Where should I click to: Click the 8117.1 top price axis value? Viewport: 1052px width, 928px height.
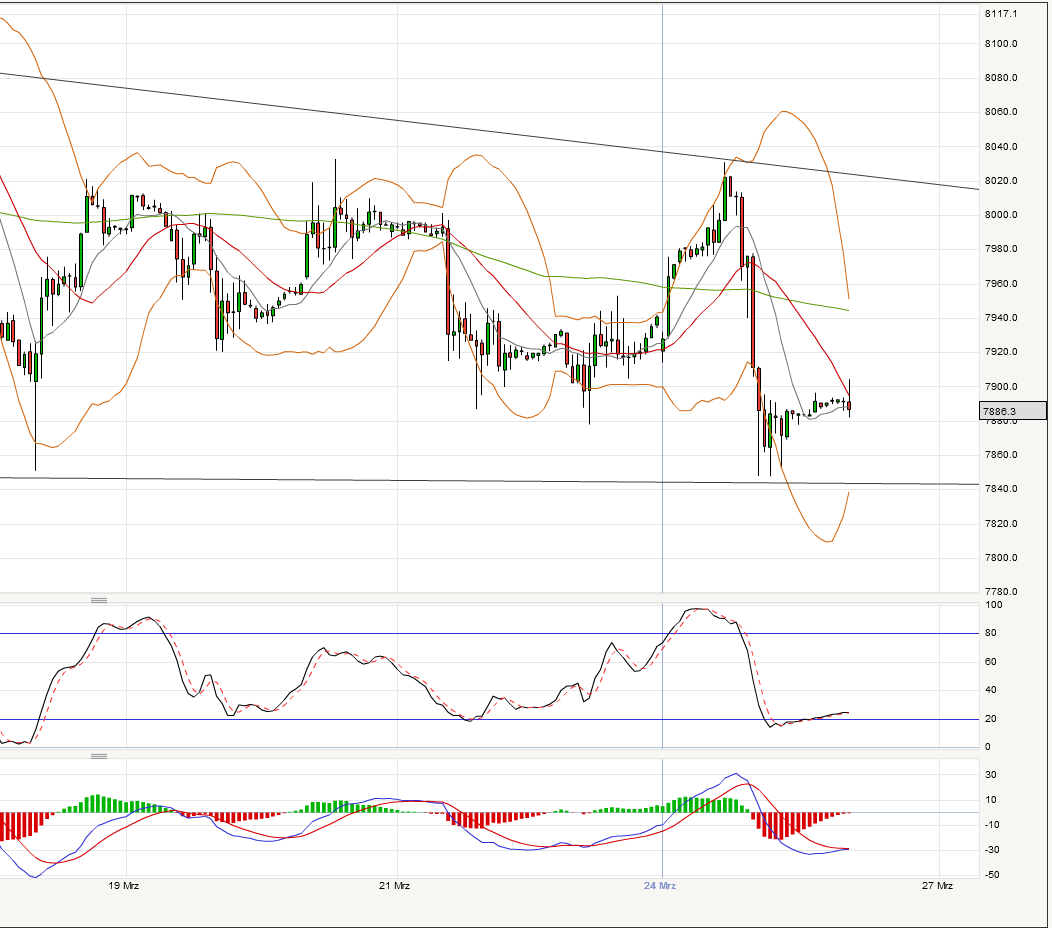click(x=1001, y=14)
